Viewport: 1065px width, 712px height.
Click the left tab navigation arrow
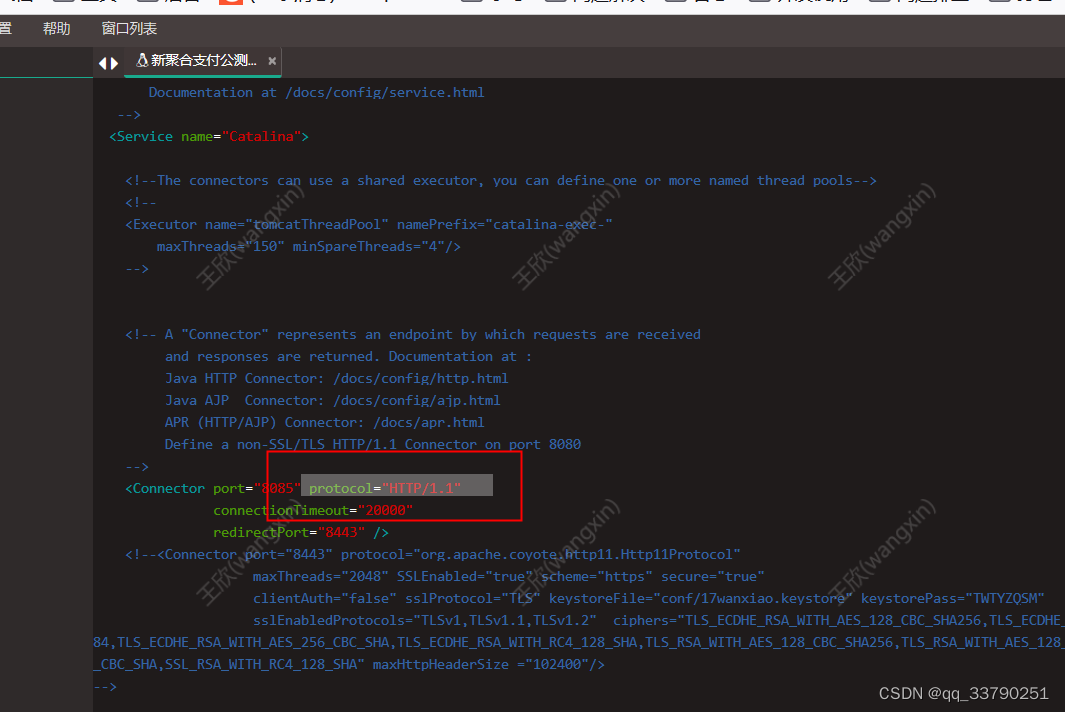click(x=103, y=62)
